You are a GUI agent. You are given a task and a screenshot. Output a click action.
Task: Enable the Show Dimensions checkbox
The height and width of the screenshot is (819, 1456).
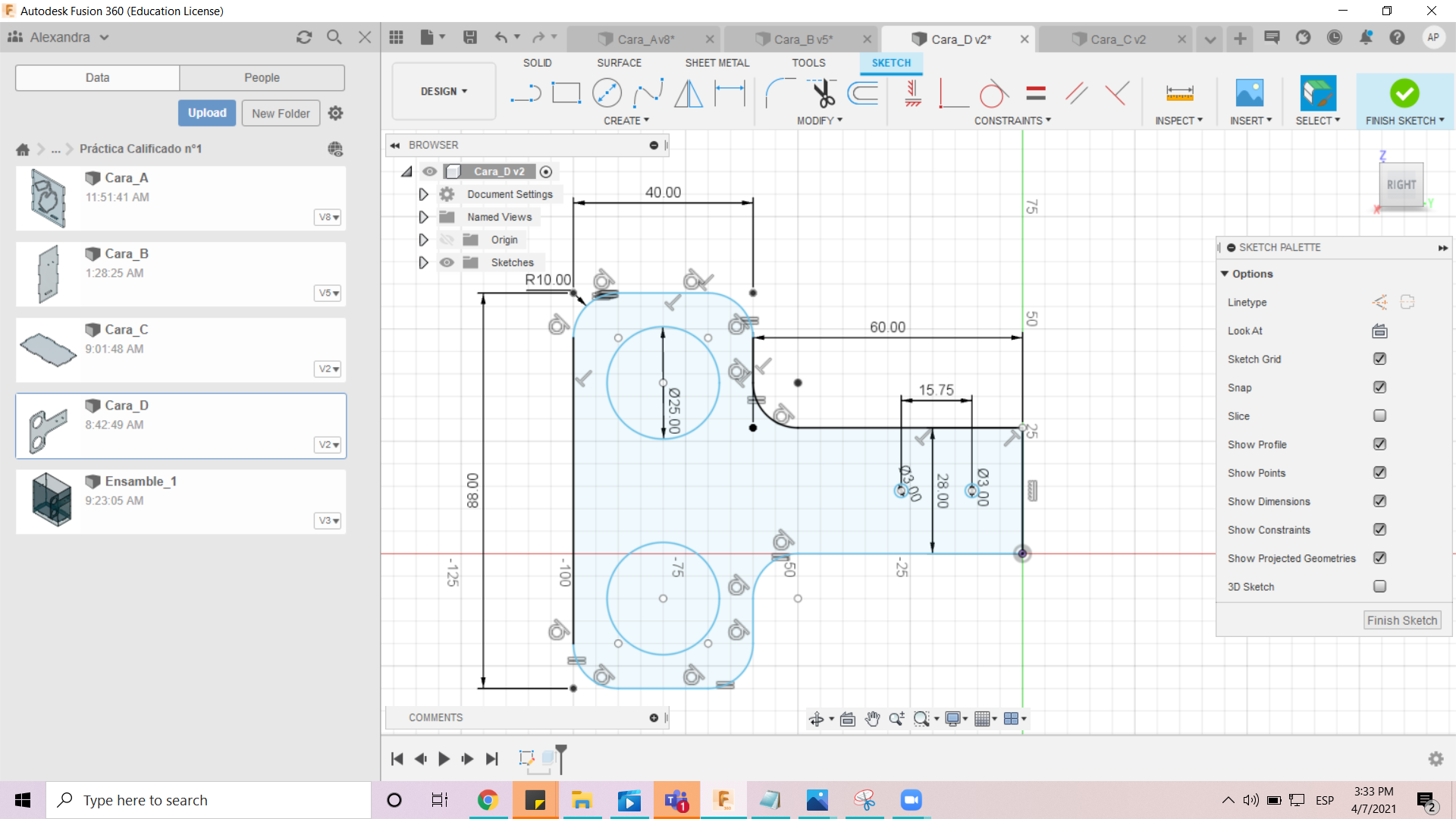pos(1380,501)
